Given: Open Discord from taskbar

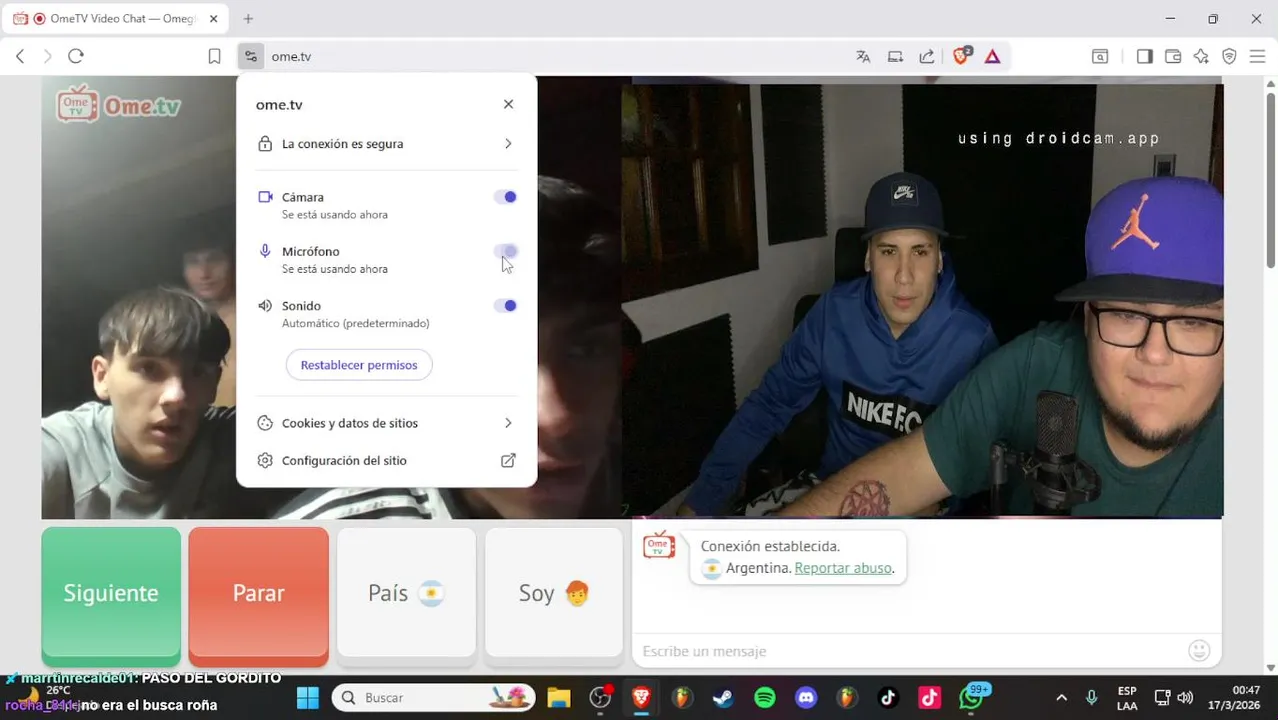Looking at the screenshot, I should 806,698.
